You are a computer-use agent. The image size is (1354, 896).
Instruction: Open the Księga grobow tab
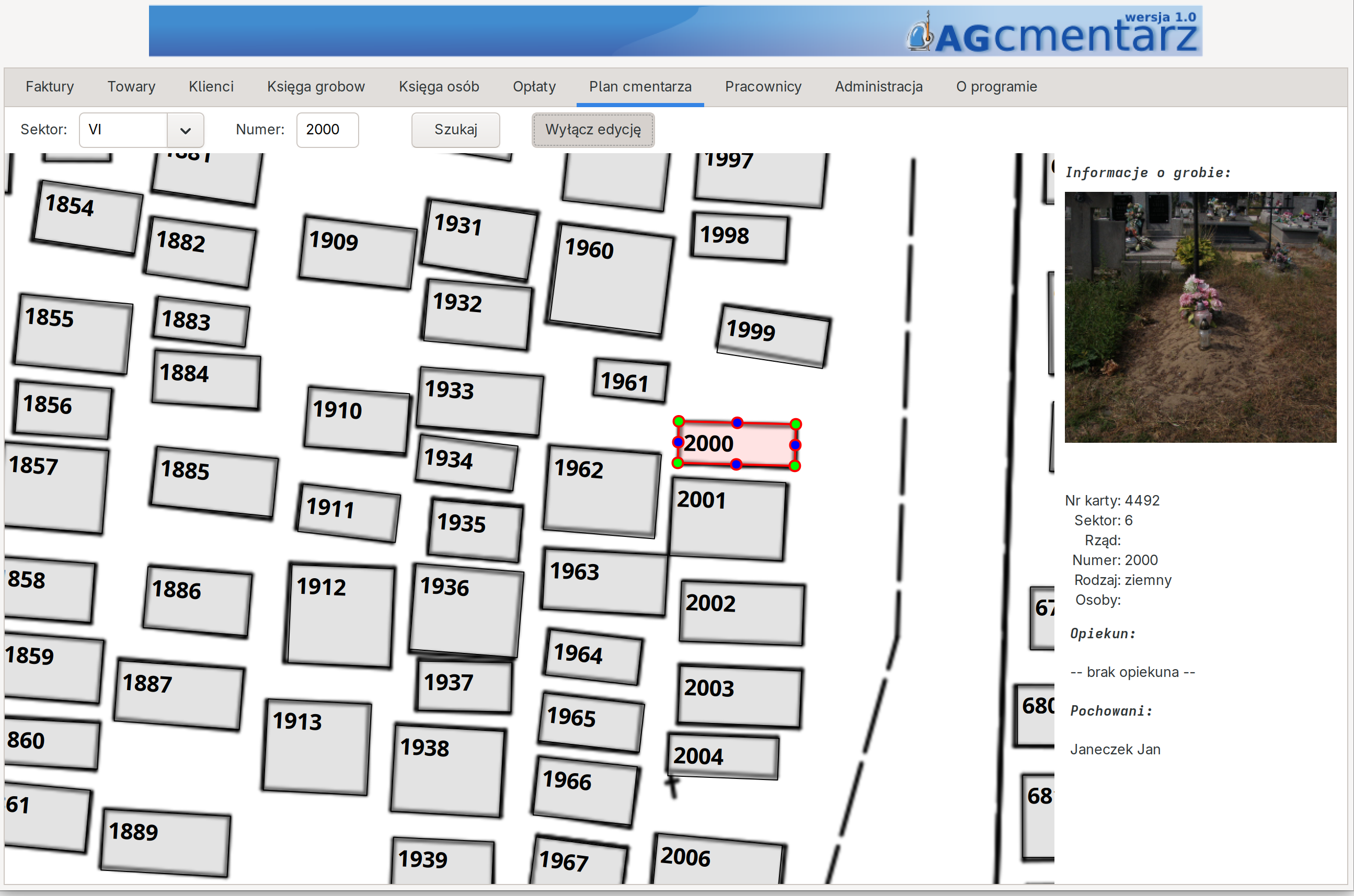[315, 87]
